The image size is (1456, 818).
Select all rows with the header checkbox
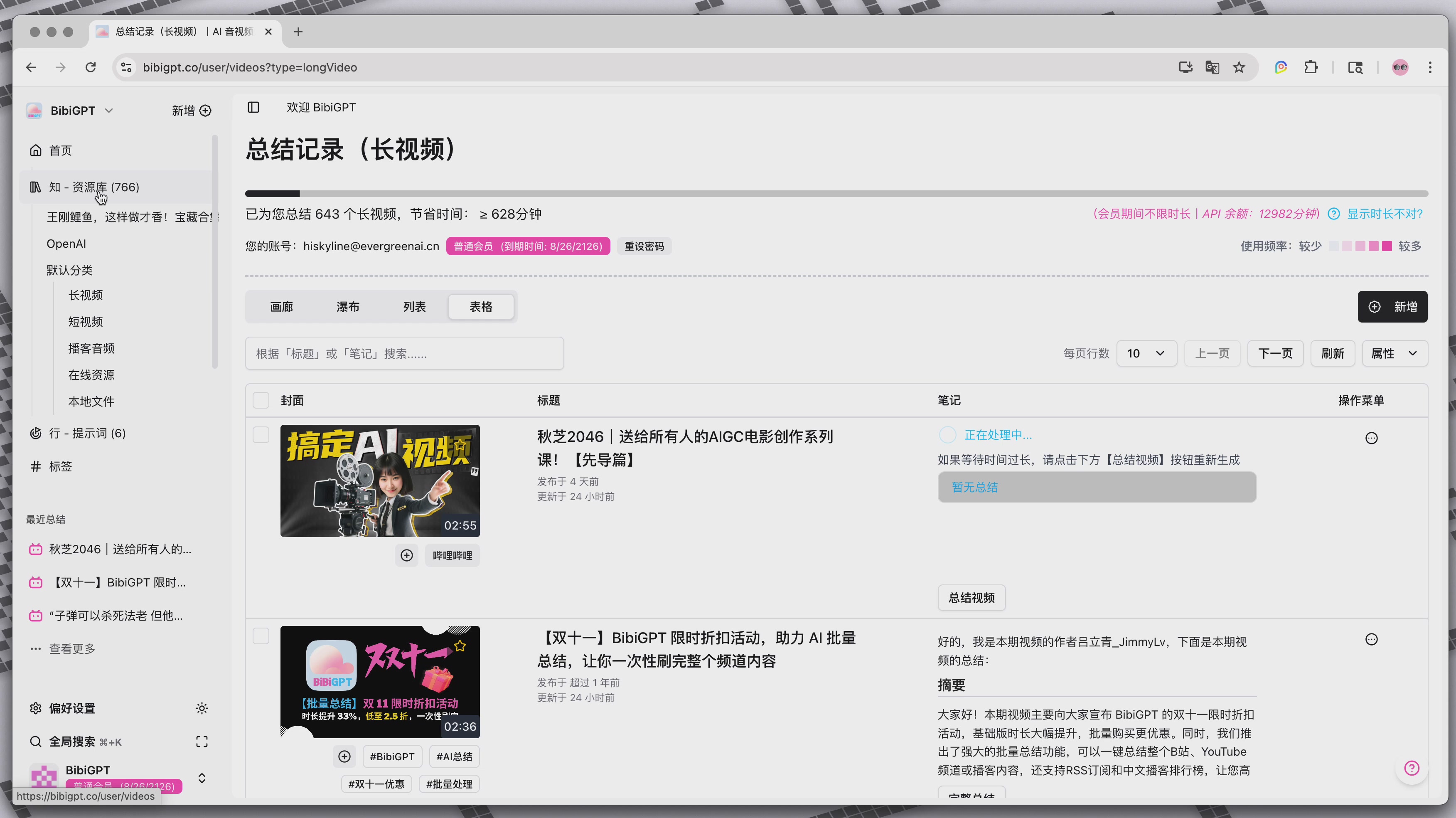pyautogui.click(x=261, y=400)
